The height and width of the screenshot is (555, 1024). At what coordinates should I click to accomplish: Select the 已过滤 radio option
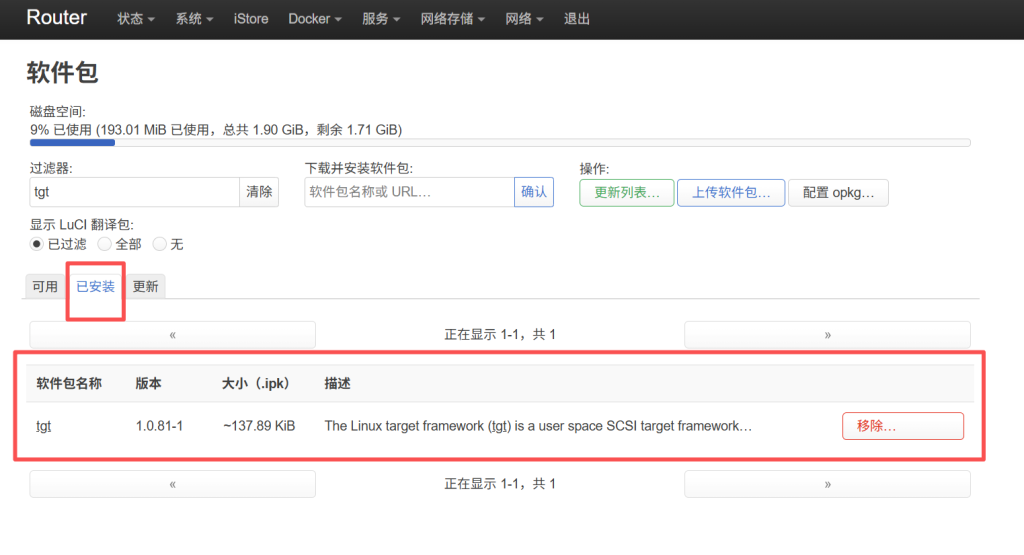coord(37,244)
